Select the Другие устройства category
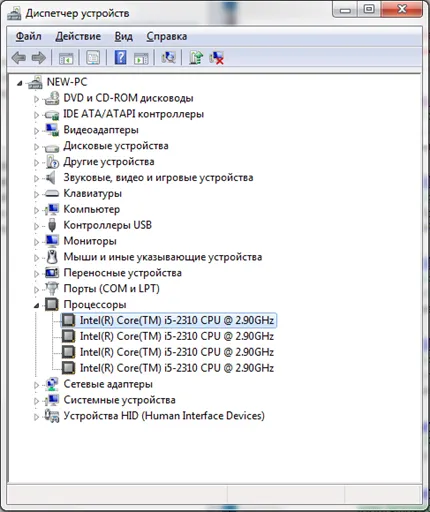 coord(109,162)
